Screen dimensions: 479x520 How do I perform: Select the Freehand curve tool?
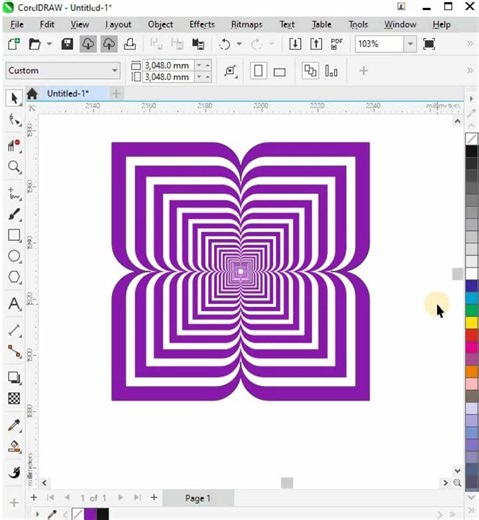[14, 194]
